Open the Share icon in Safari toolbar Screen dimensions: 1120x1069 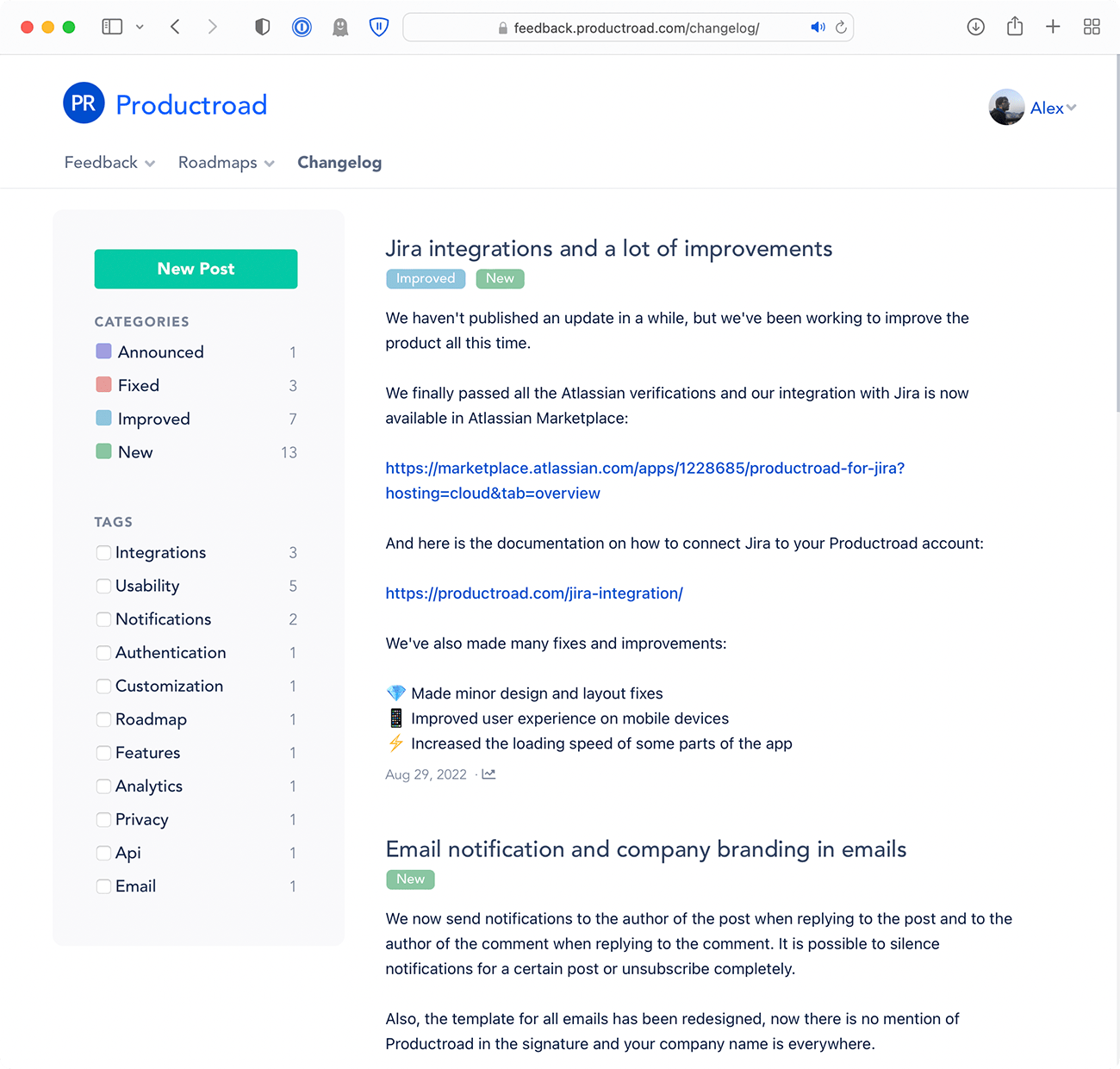[1015, 26]
